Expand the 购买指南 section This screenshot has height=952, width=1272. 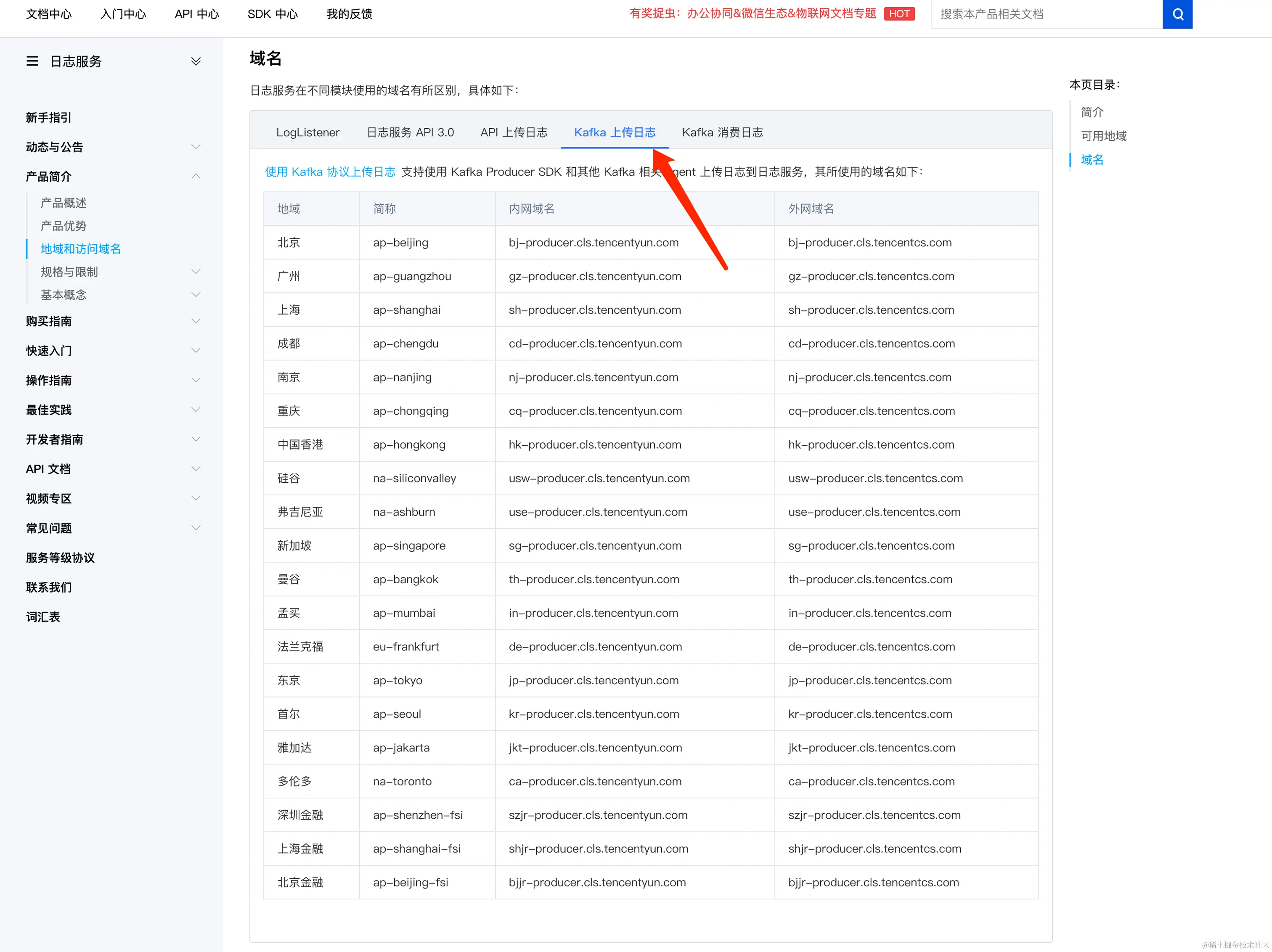tap(196, 321)
